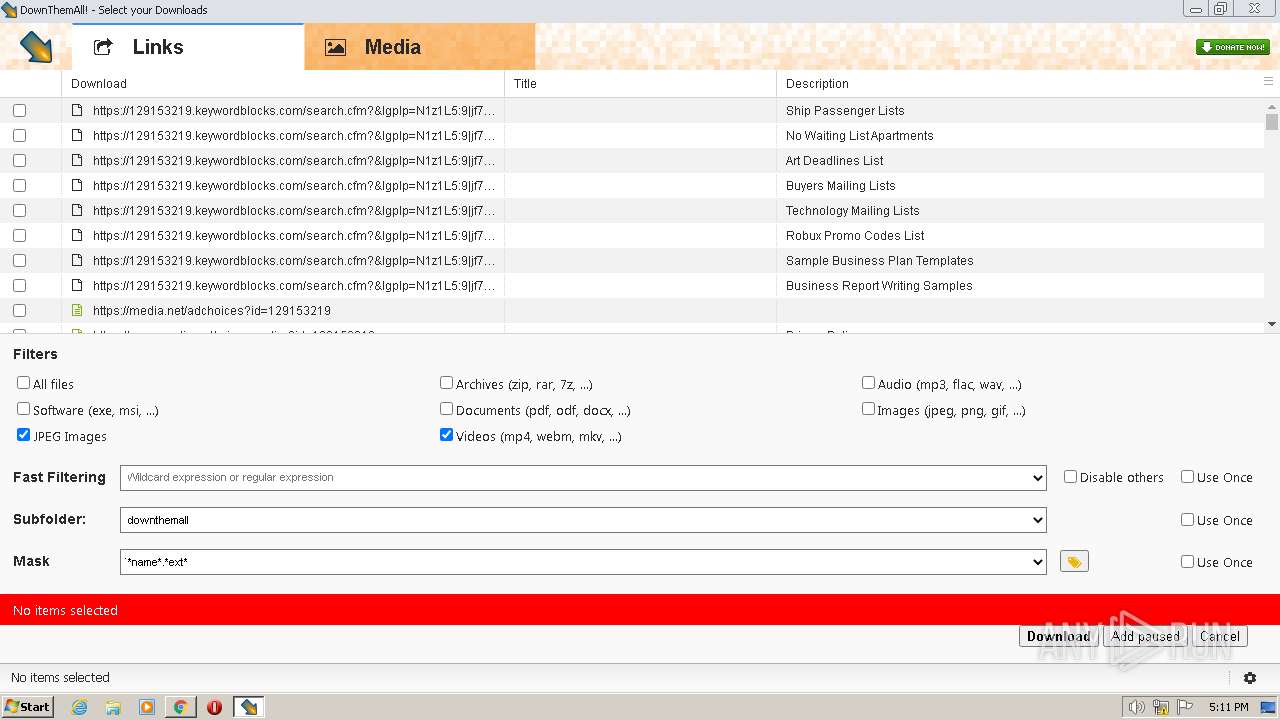Viewport: 1280px width, 720px height.
Task: Toggle the Disable others checkbox
Action: click(x=1070, y=477)
